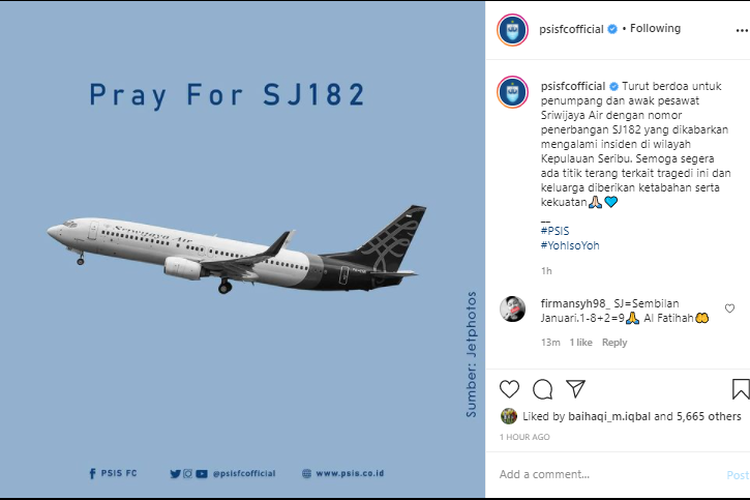View the comment's 1 like count
750x500 pixels.
click(x=581, y=342)
